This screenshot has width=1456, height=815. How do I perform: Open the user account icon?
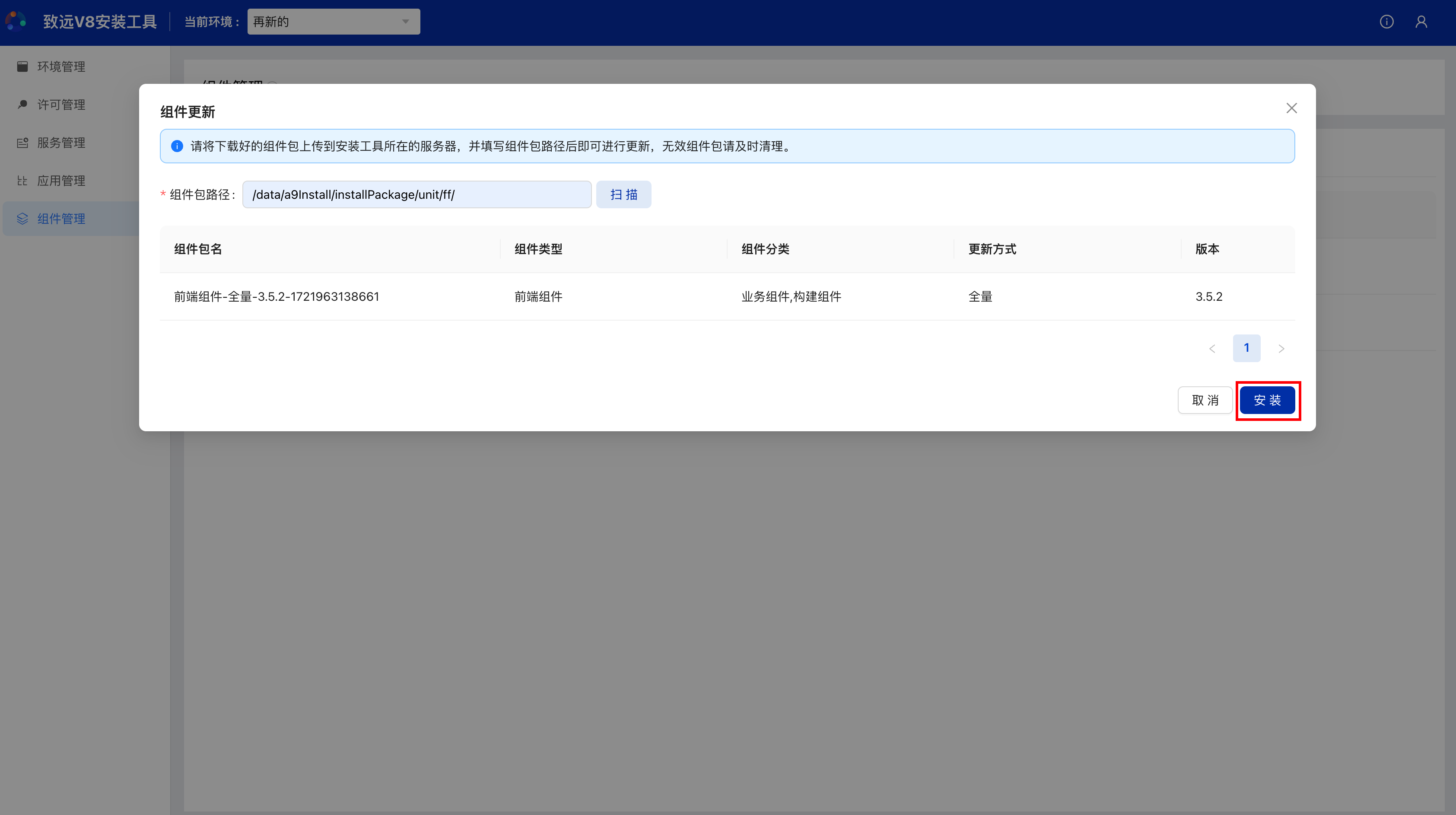tap(1421, 22)
